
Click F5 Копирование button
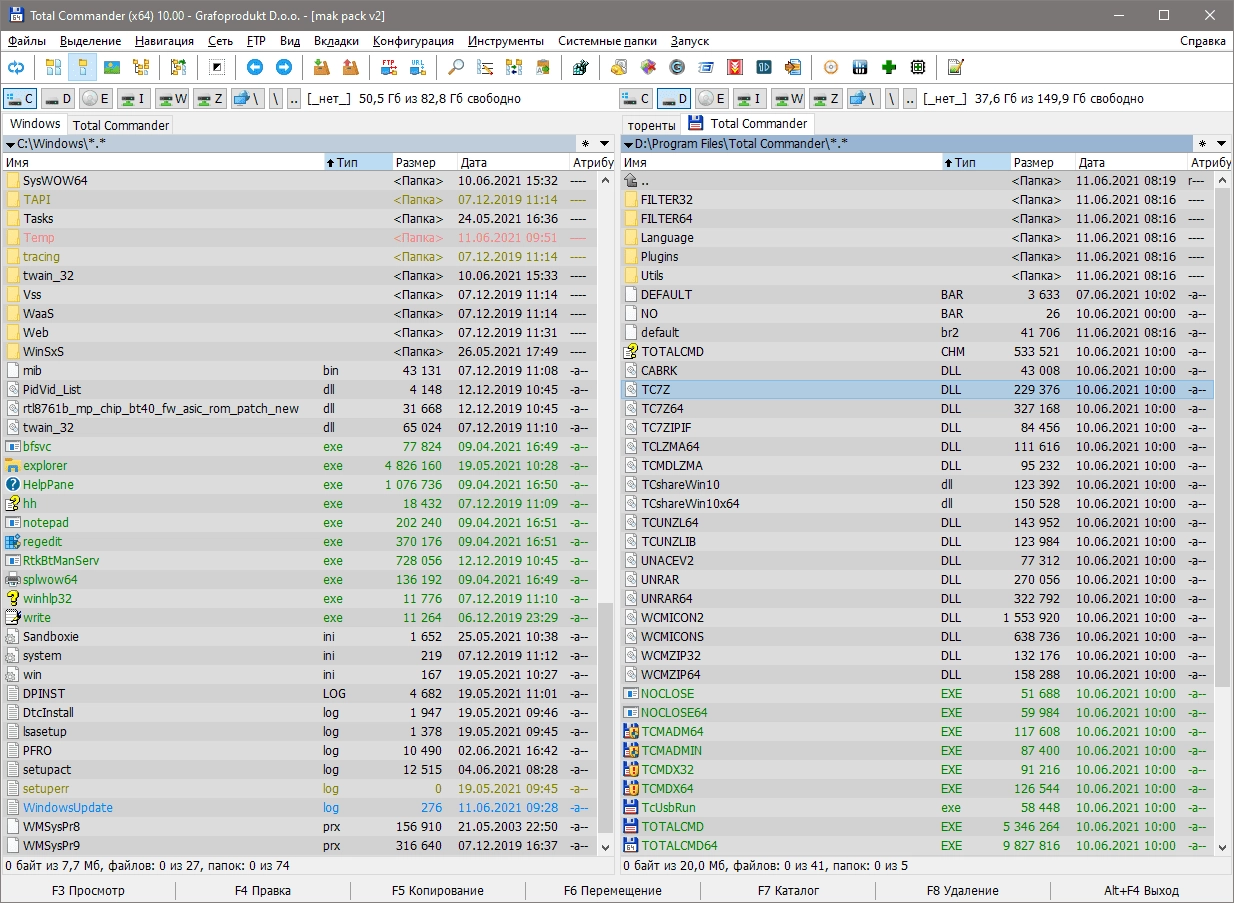point(438,890)
